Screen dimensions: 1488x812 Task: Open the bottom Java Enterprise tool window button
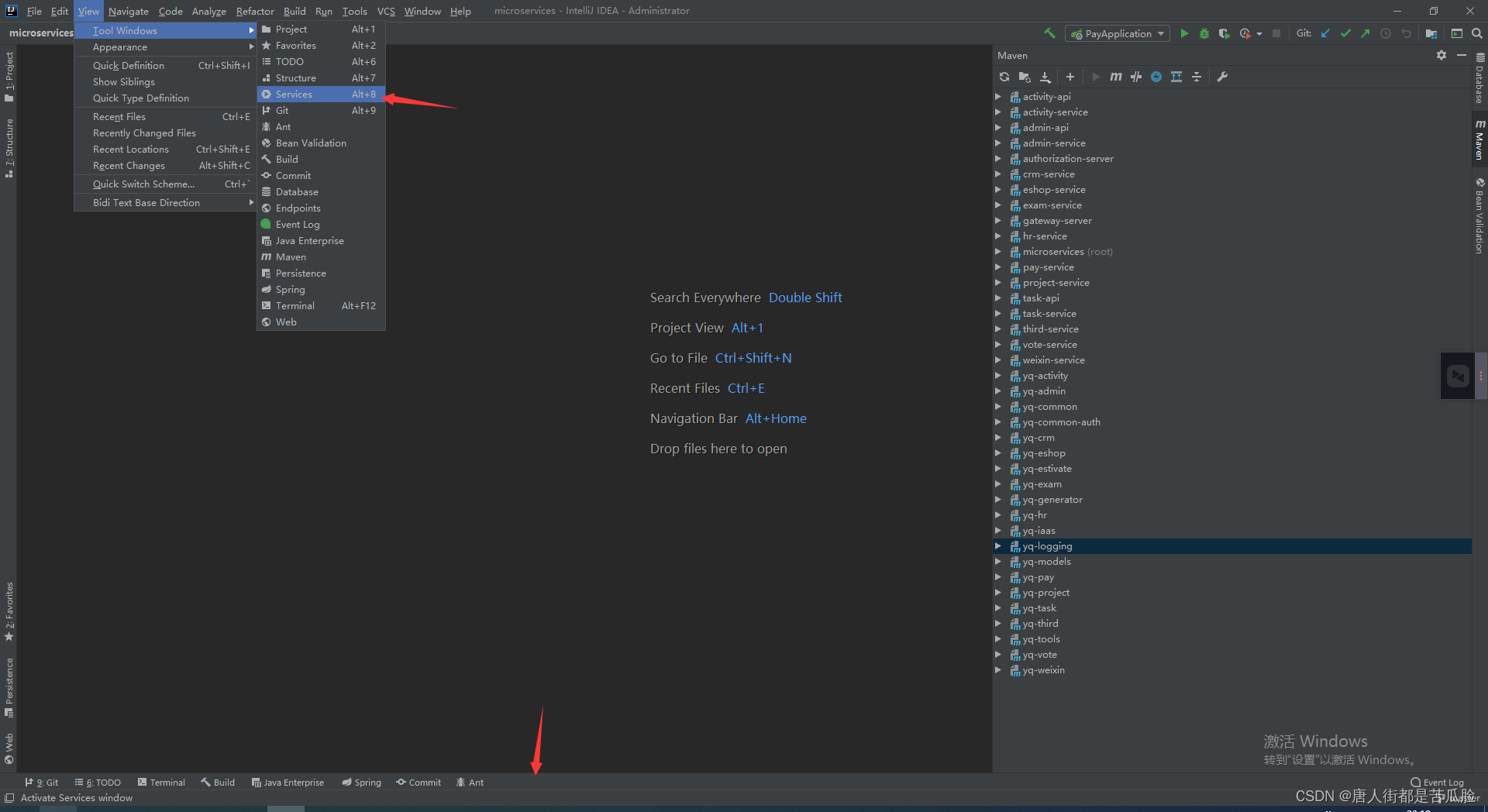(x=288, y=783)
